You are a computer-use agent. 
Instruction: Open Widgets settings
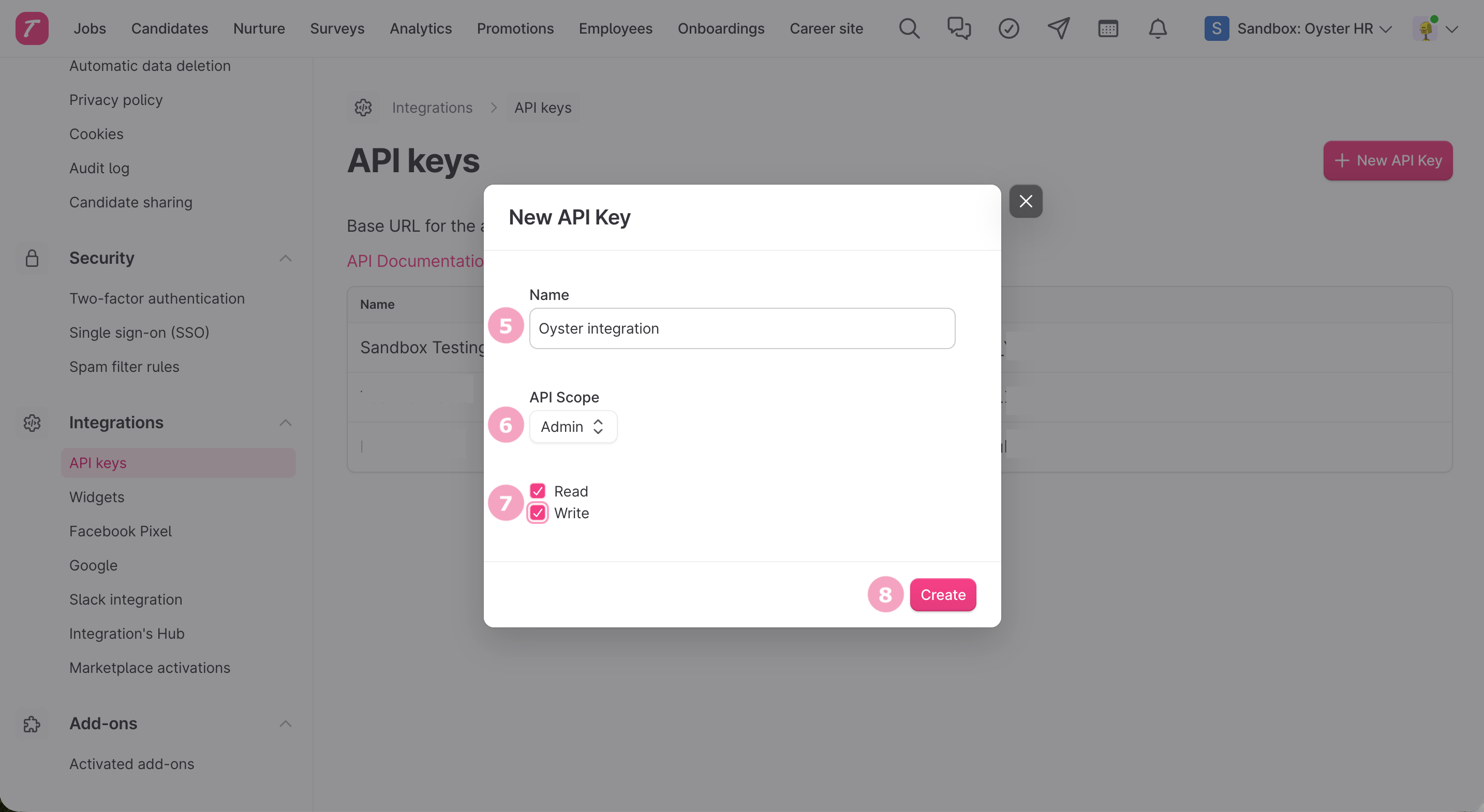coord(97,497)
